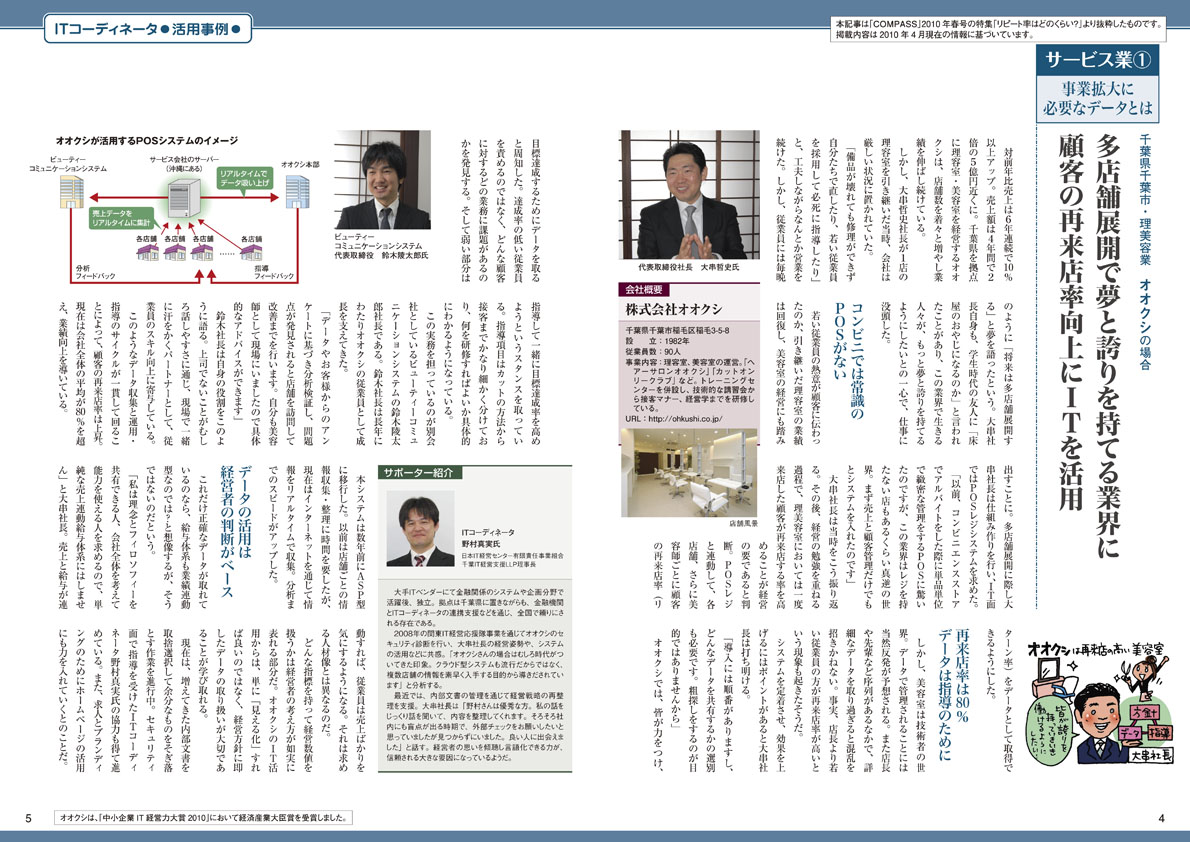
Task: Click the footer note about 中小企業IT経営力大賞2010
Action: click(x=205, y=818)
